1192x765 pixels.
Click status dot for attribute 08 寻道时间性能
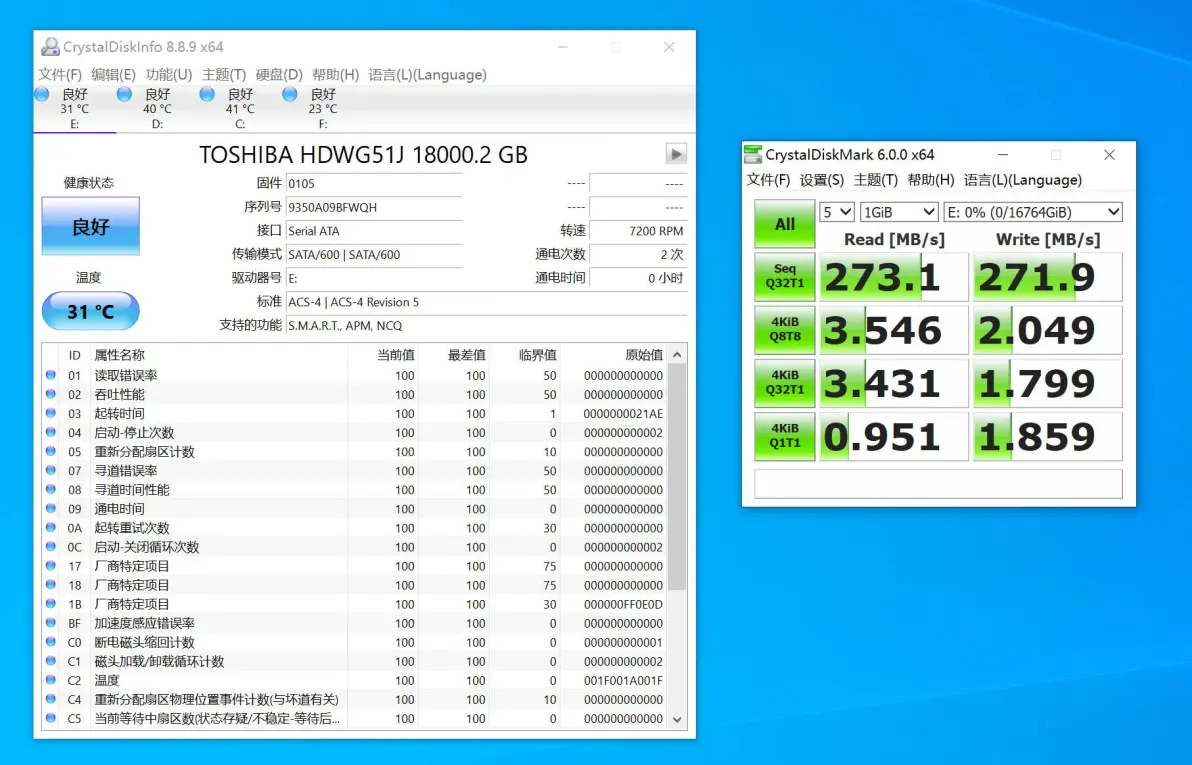point(51,489)
